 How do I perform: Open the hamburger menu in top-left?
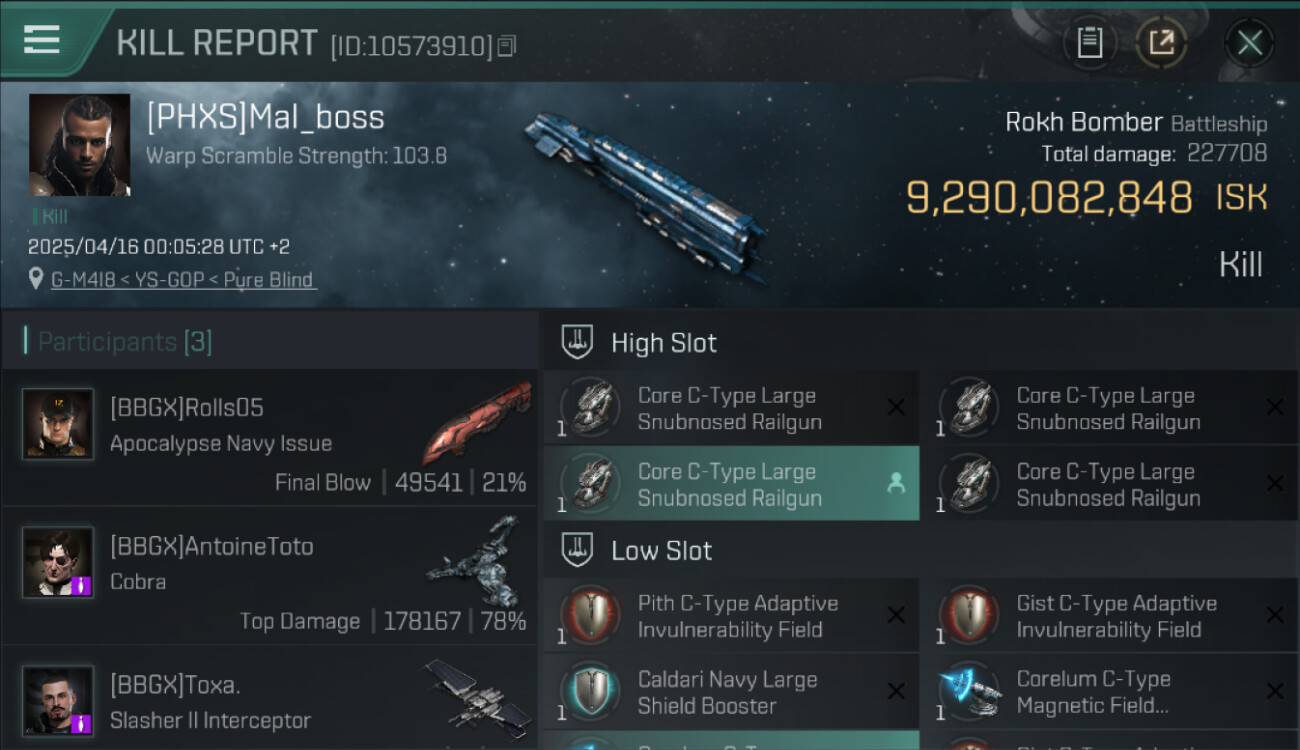click(41, 41)
